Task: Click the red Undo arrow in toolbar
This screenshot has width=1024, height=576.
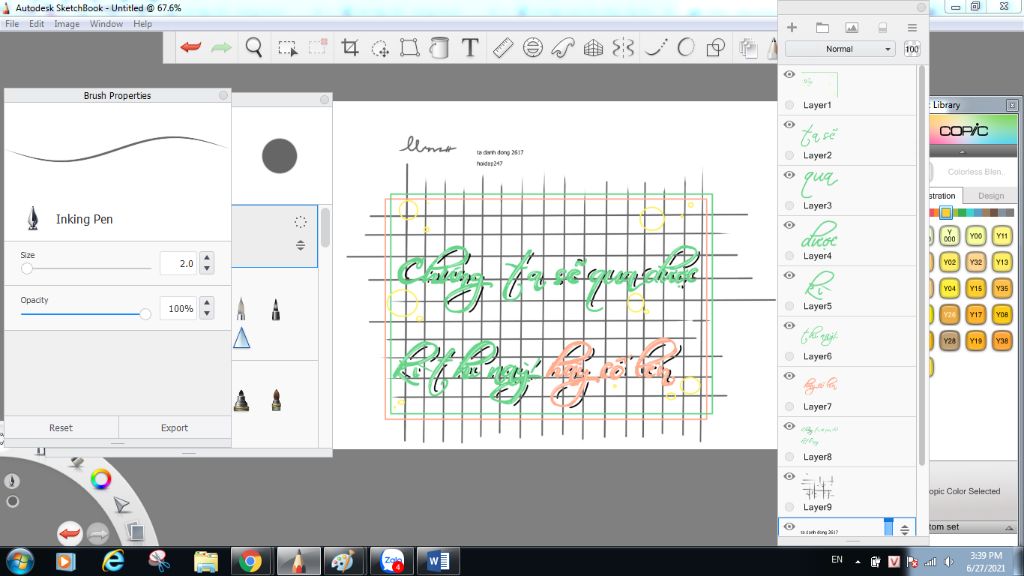Action: click(x=191, y=47)
